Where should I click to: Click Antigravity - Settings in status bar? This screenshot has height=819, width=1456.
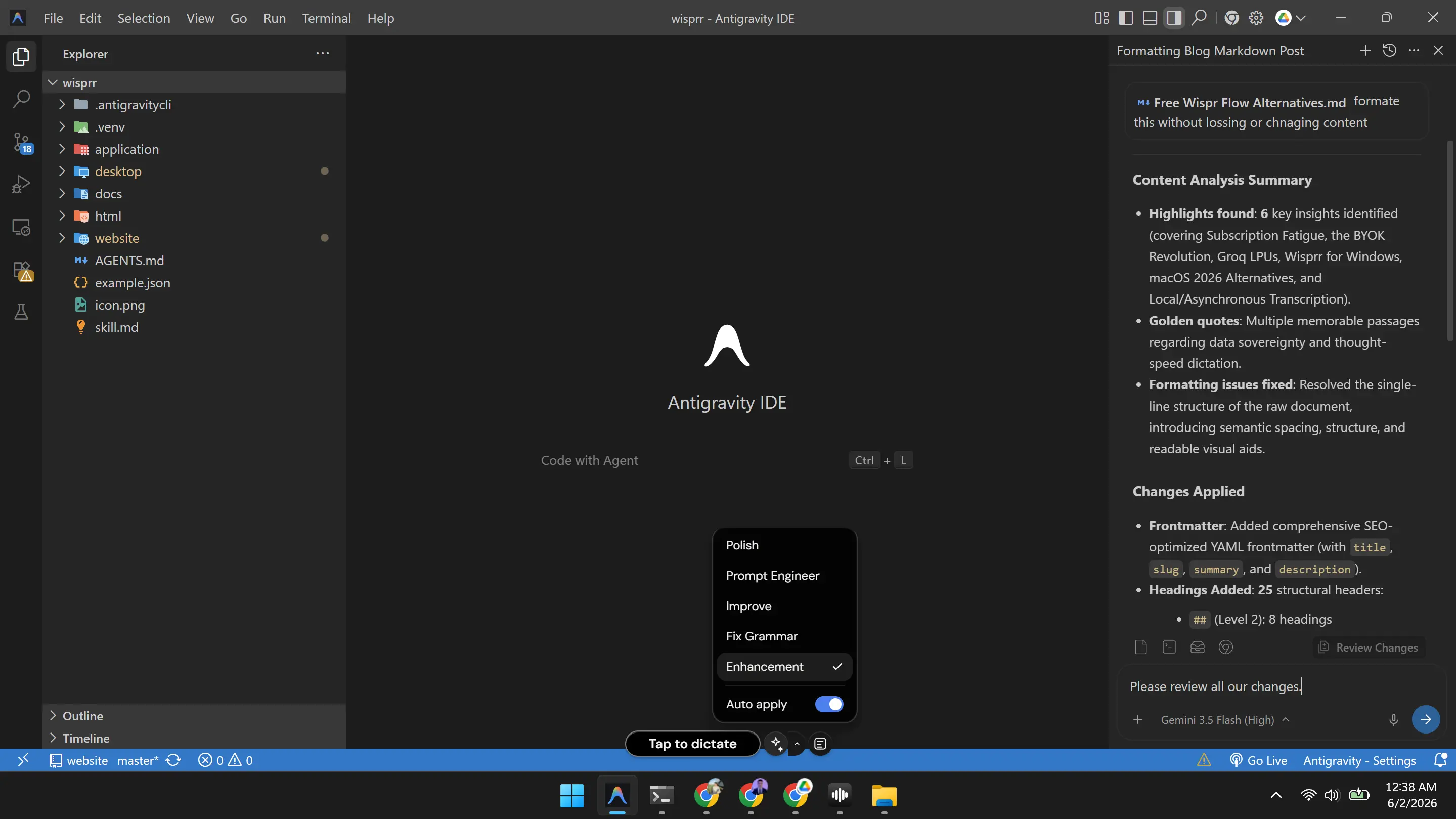[1359, 760]
